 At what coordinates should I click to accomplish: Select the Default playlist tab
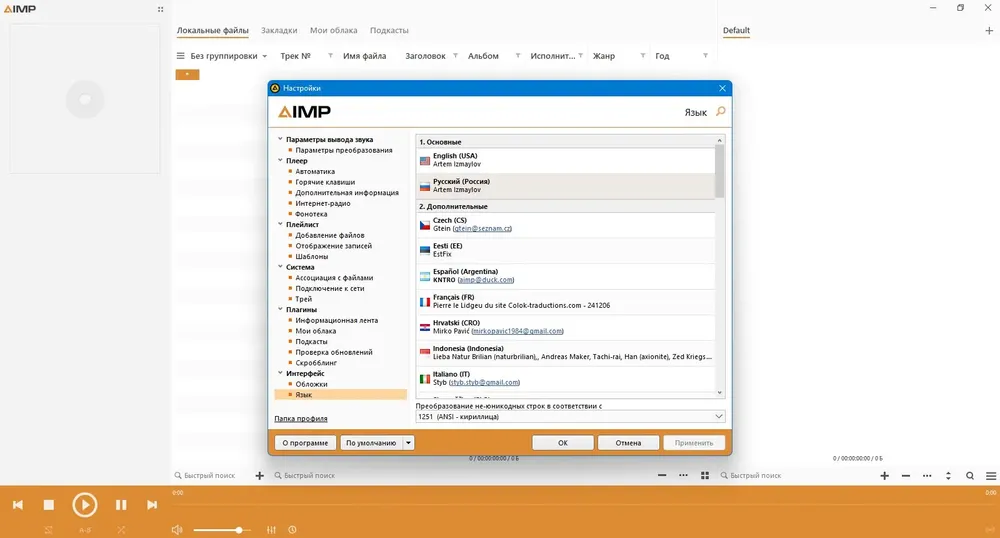click(736, 30)
